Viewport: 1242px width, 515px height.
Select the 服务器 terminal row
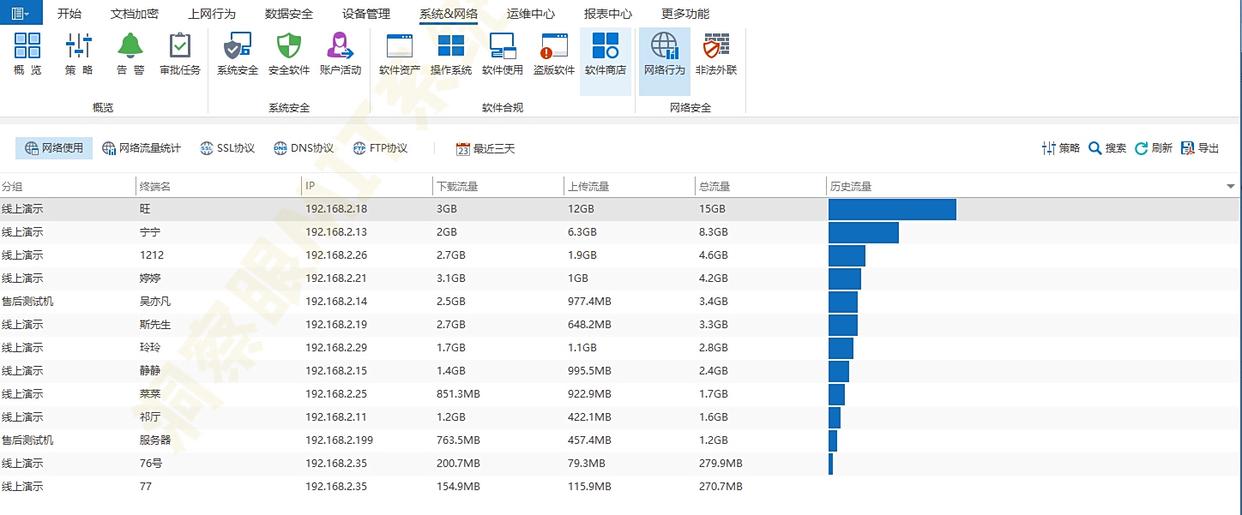tap(621, 440)
